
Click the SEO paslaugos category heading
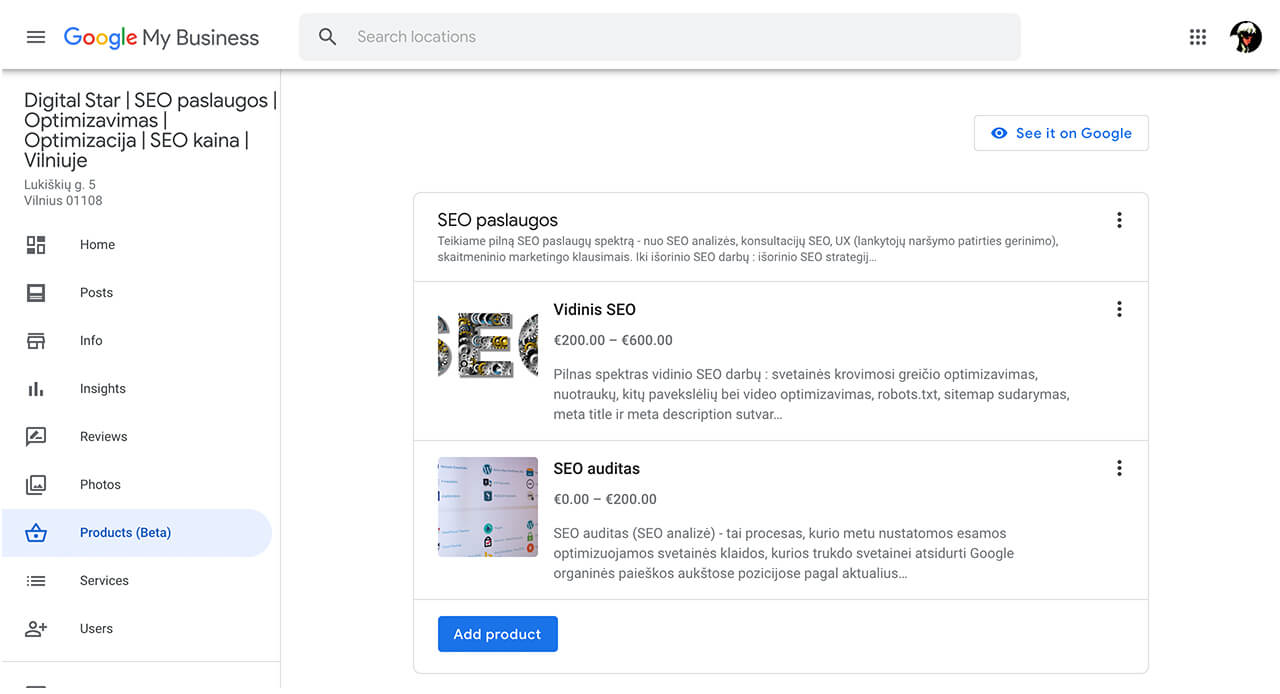click(x=498, y=220)
